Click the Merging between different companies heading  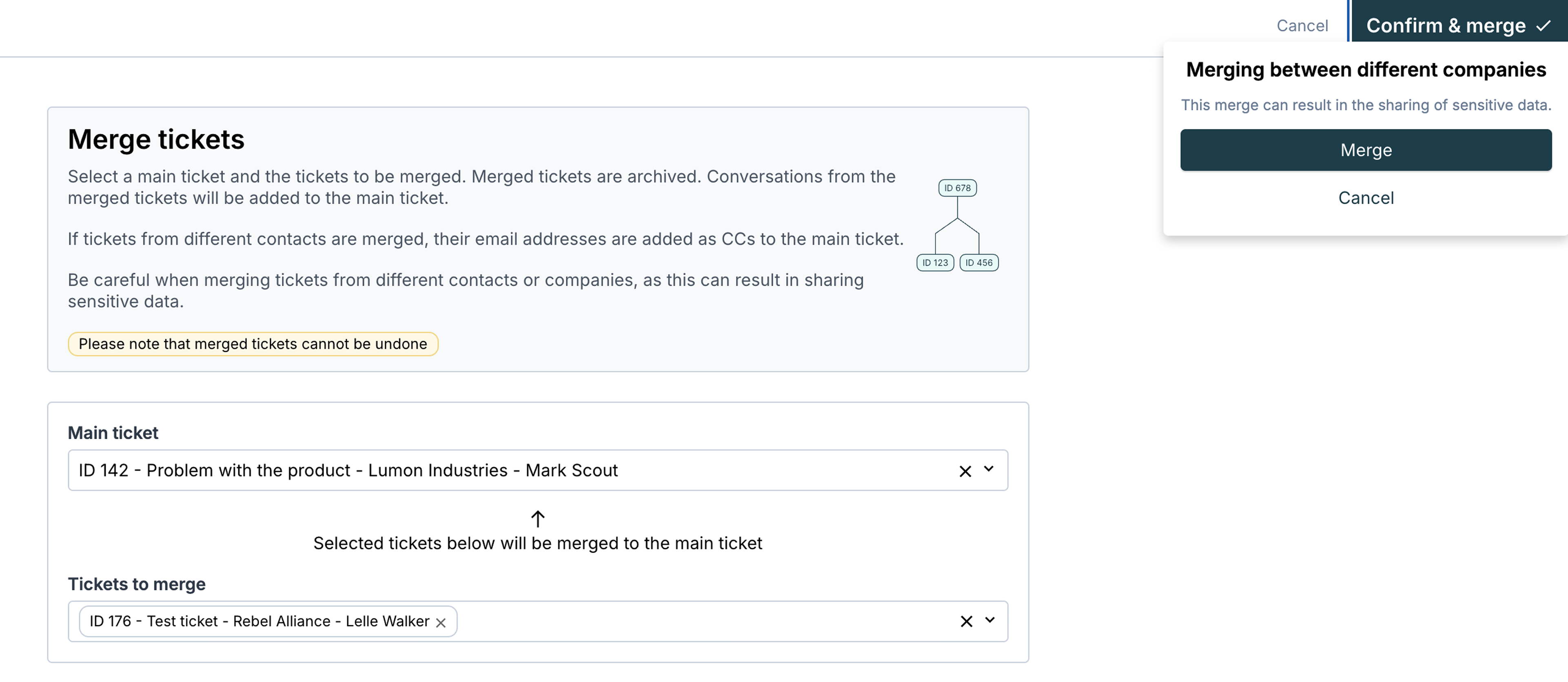(1365, 70)
